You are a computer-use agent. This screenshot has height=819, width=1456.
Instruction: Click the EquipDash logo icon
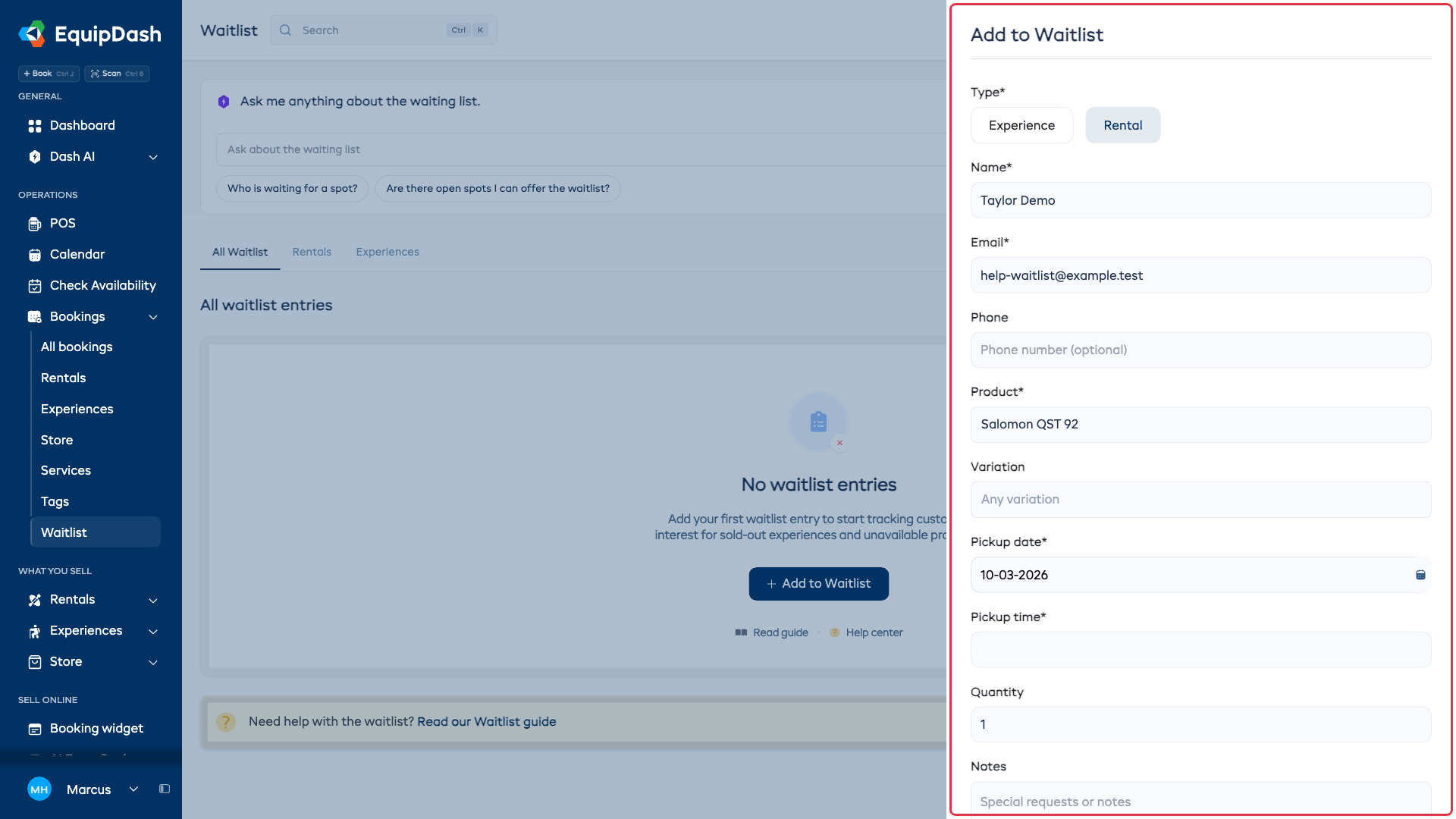click(32, 33)
